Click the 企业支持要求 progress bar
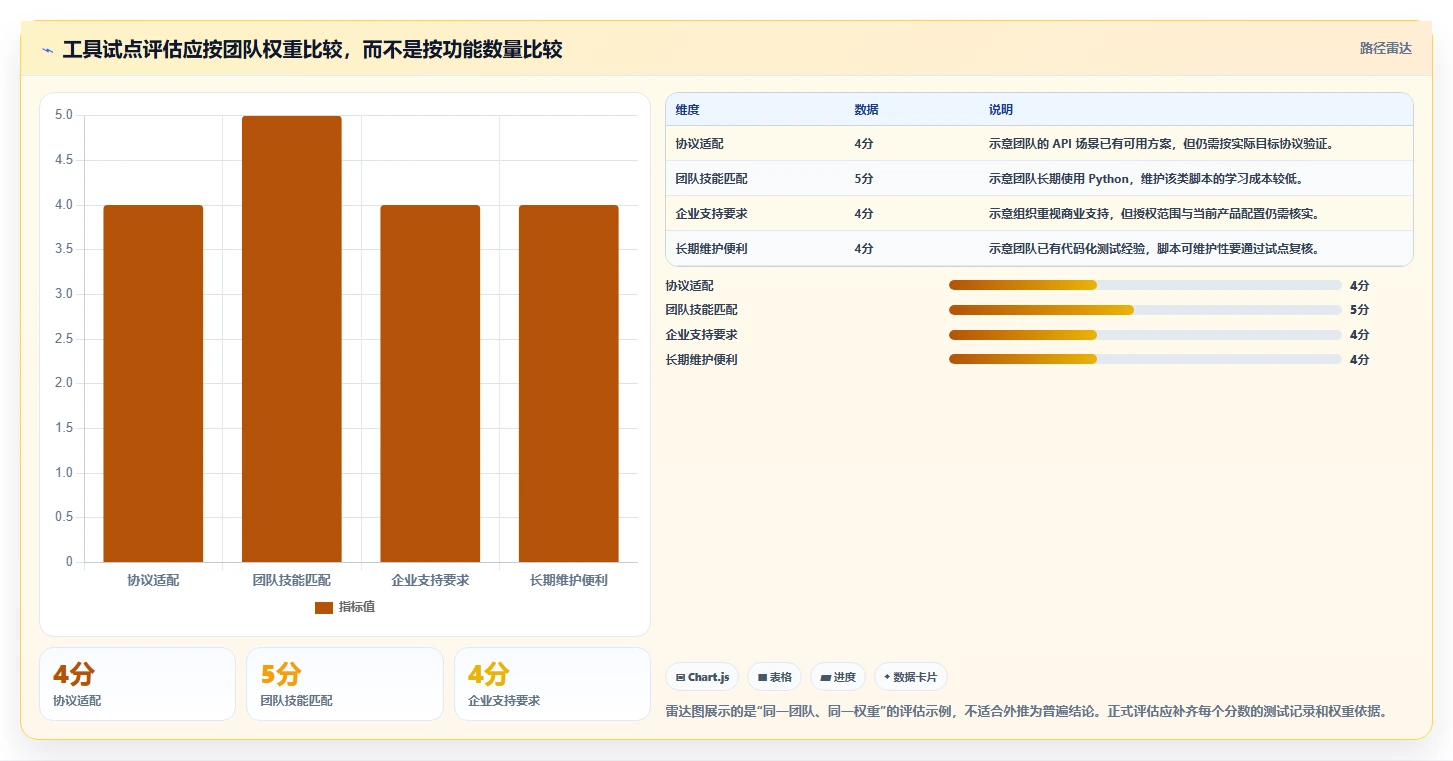Image resolution: width=1453 pixels, height=761 pixels. pyautogui.click(x=1145, y=334)
